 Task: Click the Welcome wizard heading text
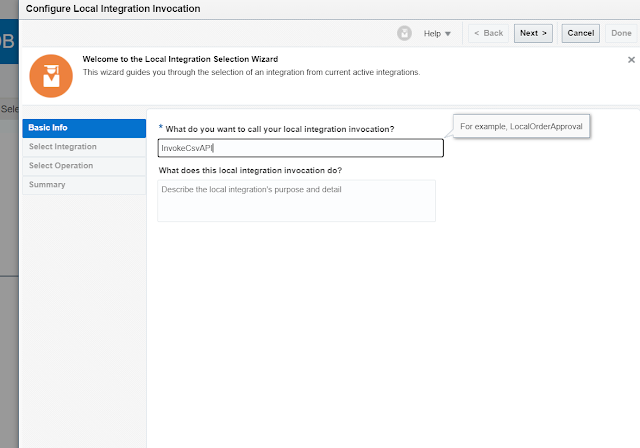coord(180,60)
